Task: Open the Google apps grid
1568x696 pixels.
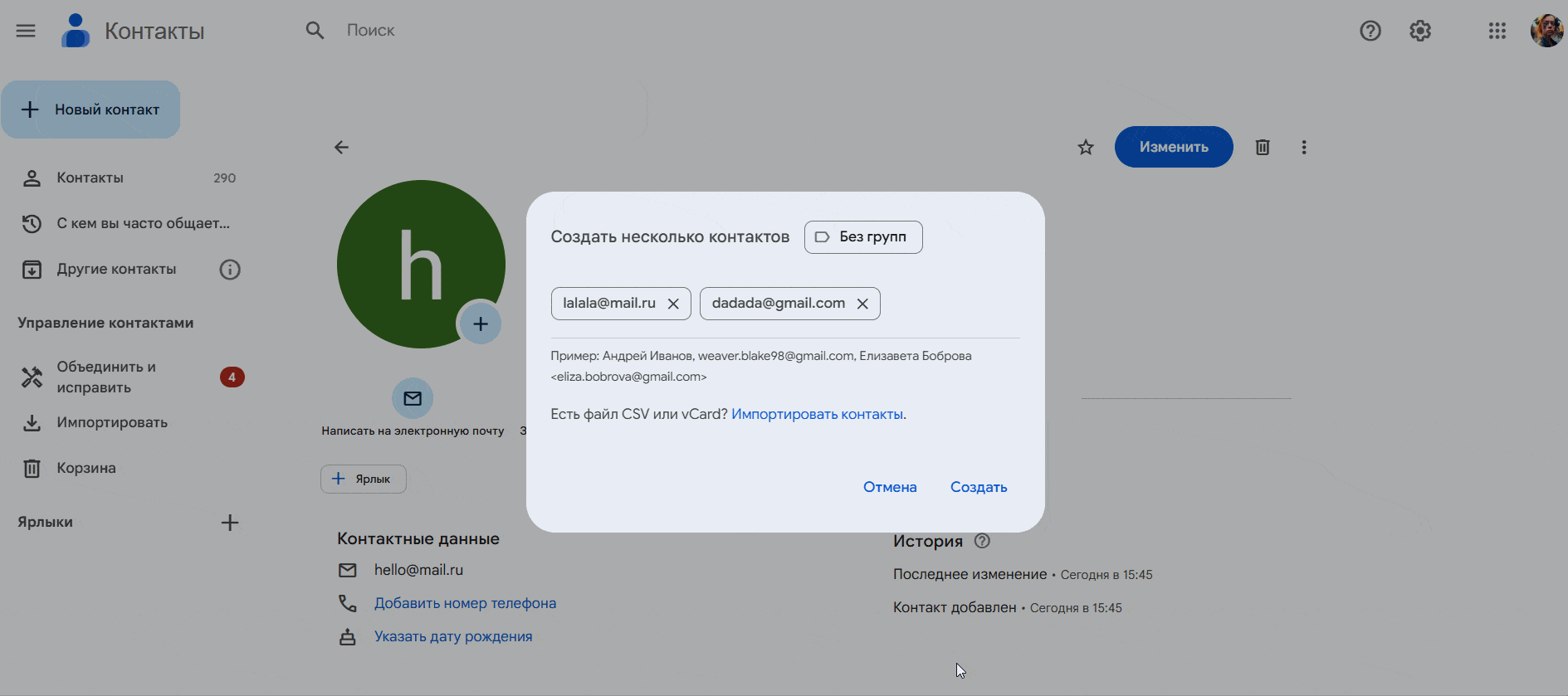Action: coord(1497,31)
